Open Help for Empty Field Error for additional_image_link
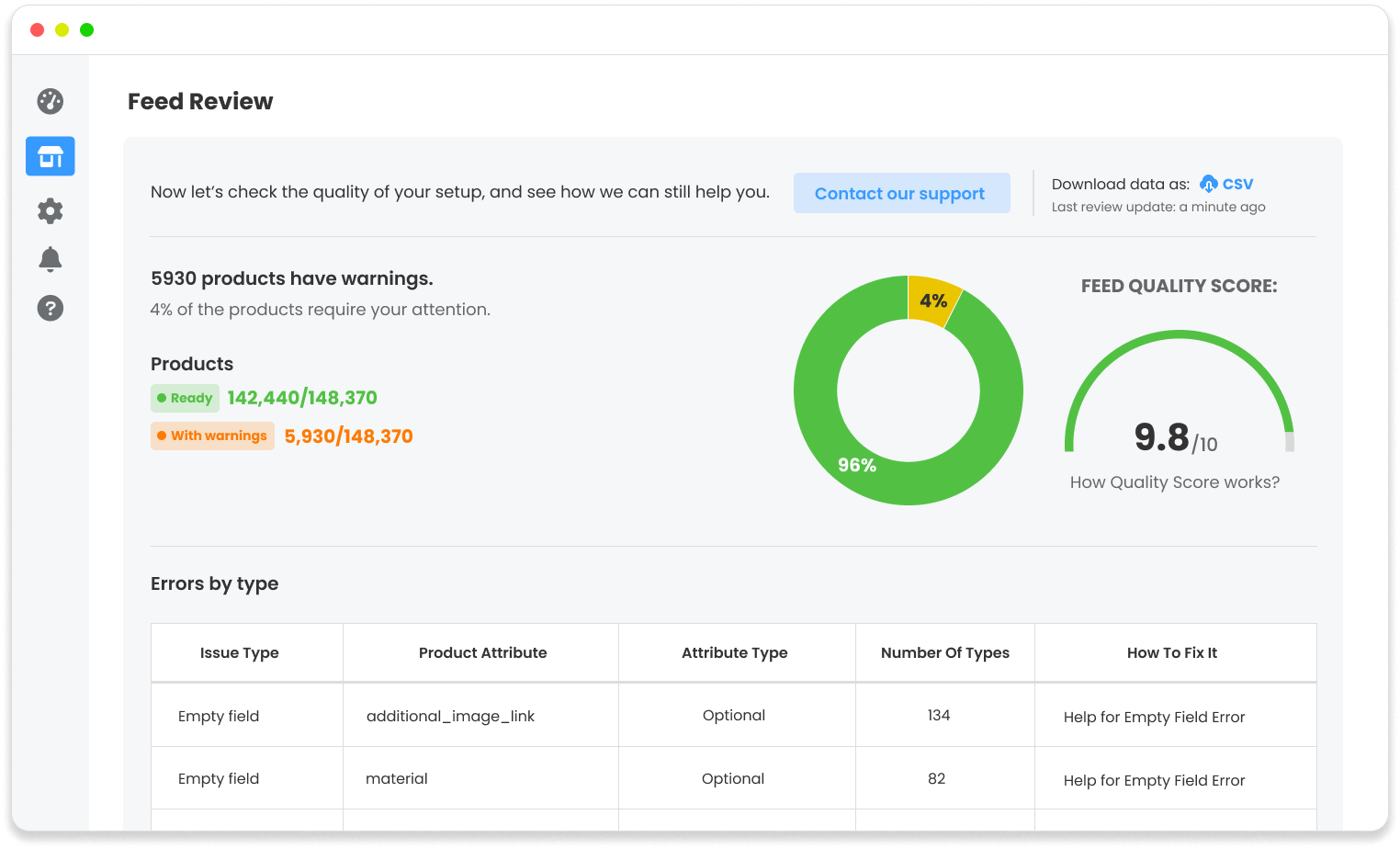 coord(1154,717)
